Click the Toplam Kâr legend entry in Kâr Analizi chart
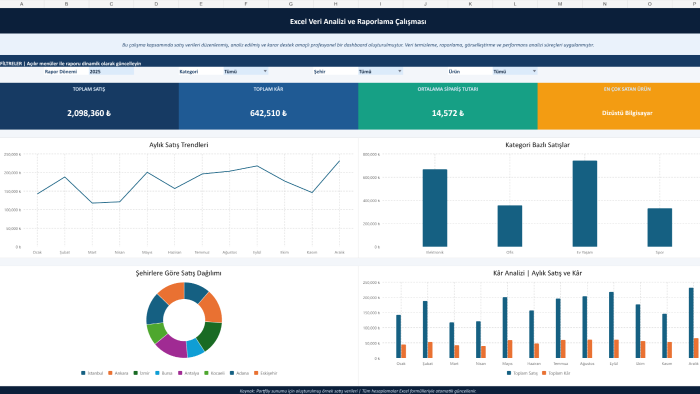The width and height of the screenshot is (700, 394). (556, 373)
